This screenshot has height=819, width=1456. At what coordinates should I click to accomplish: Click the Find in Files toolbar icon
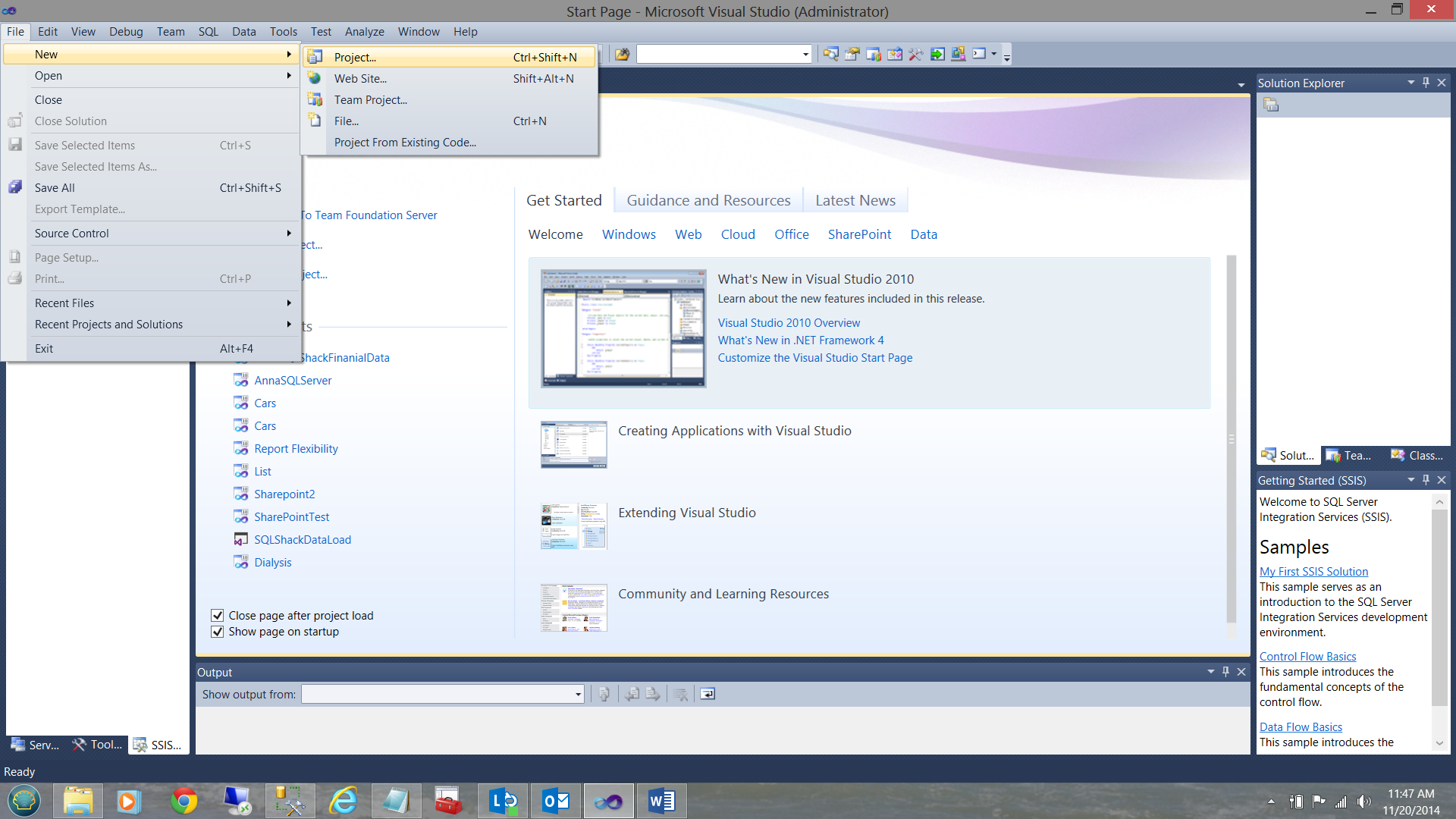tap(622, 55)
